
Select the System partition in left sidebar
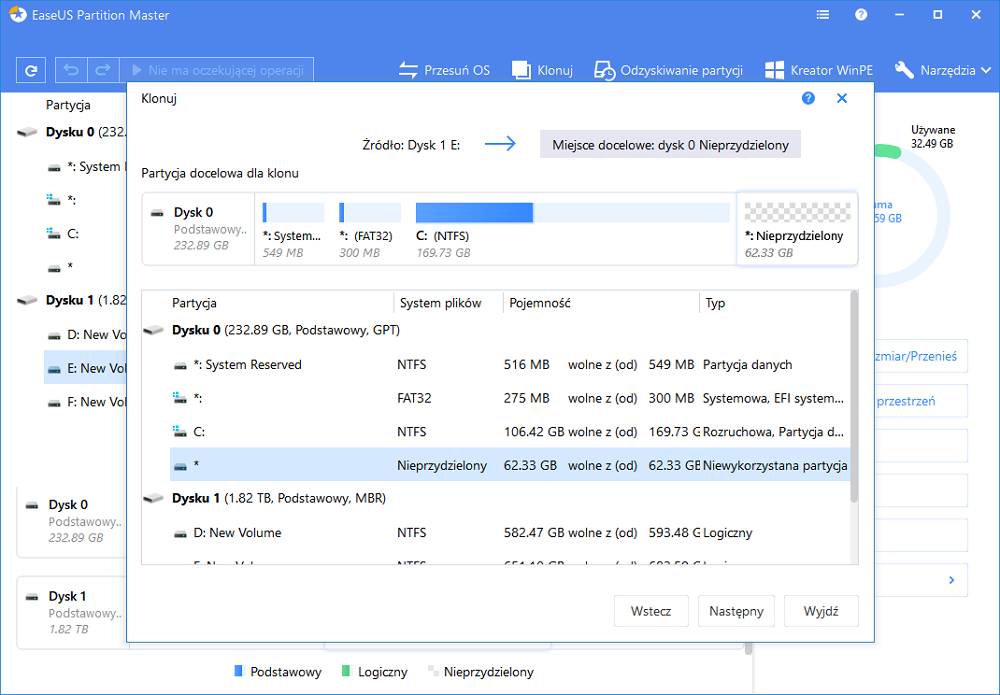(85, 166)
